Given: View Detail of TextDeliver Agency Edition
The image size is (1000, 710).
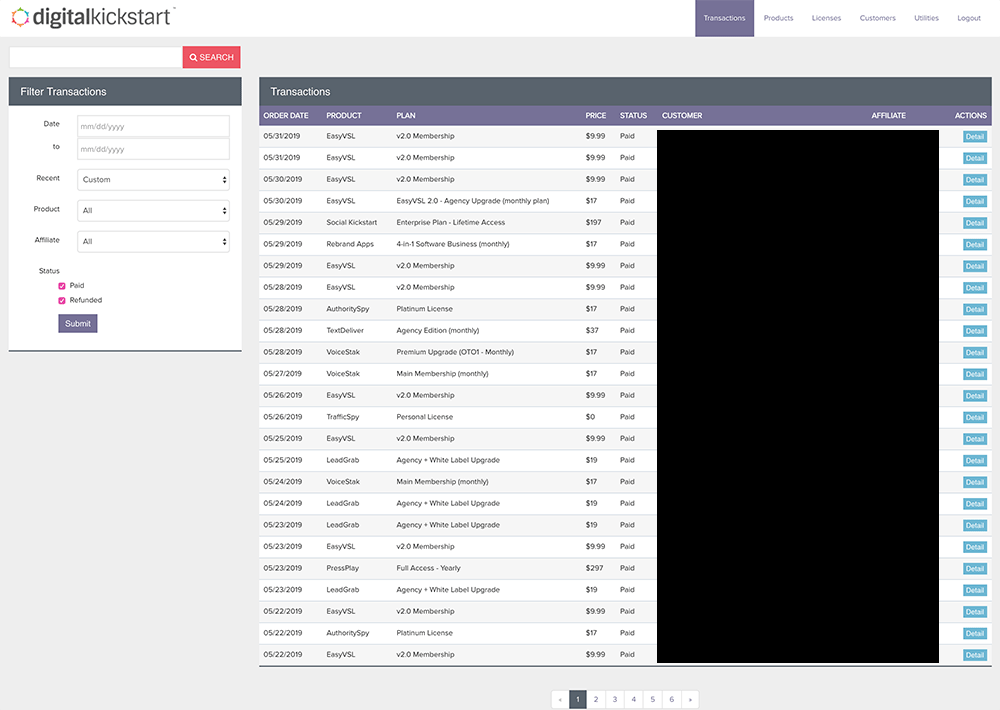Looking at the screenshot, I should [x=974, y=331].
